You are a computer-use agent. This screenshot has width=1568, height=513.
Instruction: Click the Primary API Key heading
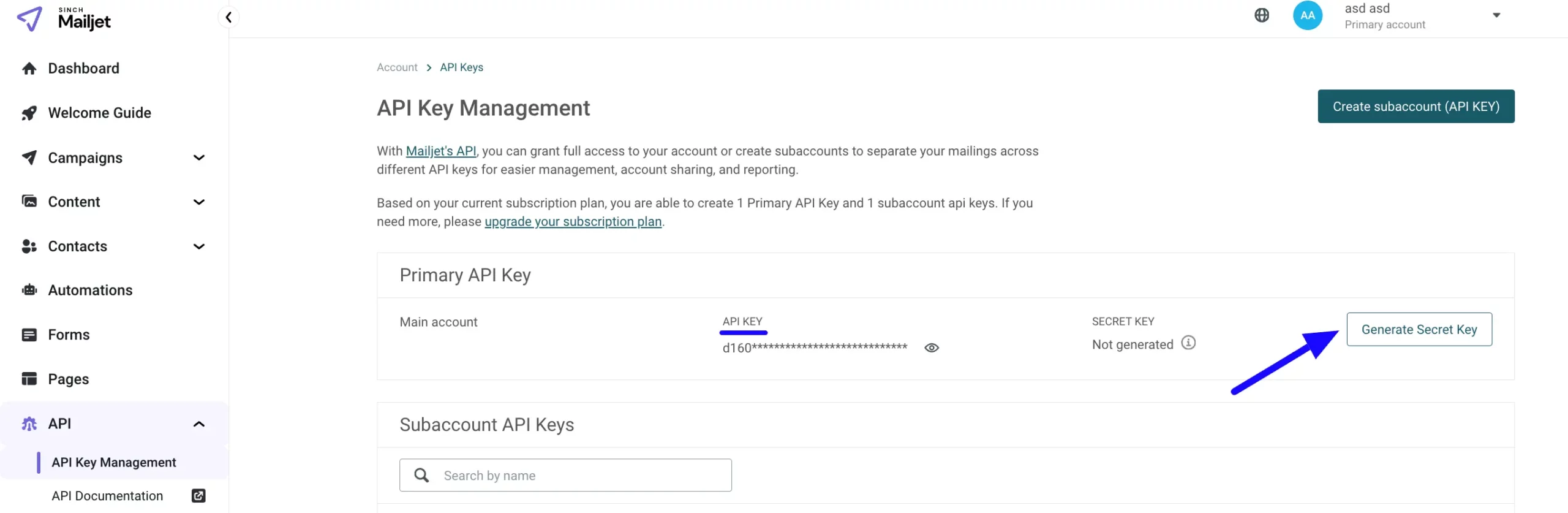coord(465,275)
